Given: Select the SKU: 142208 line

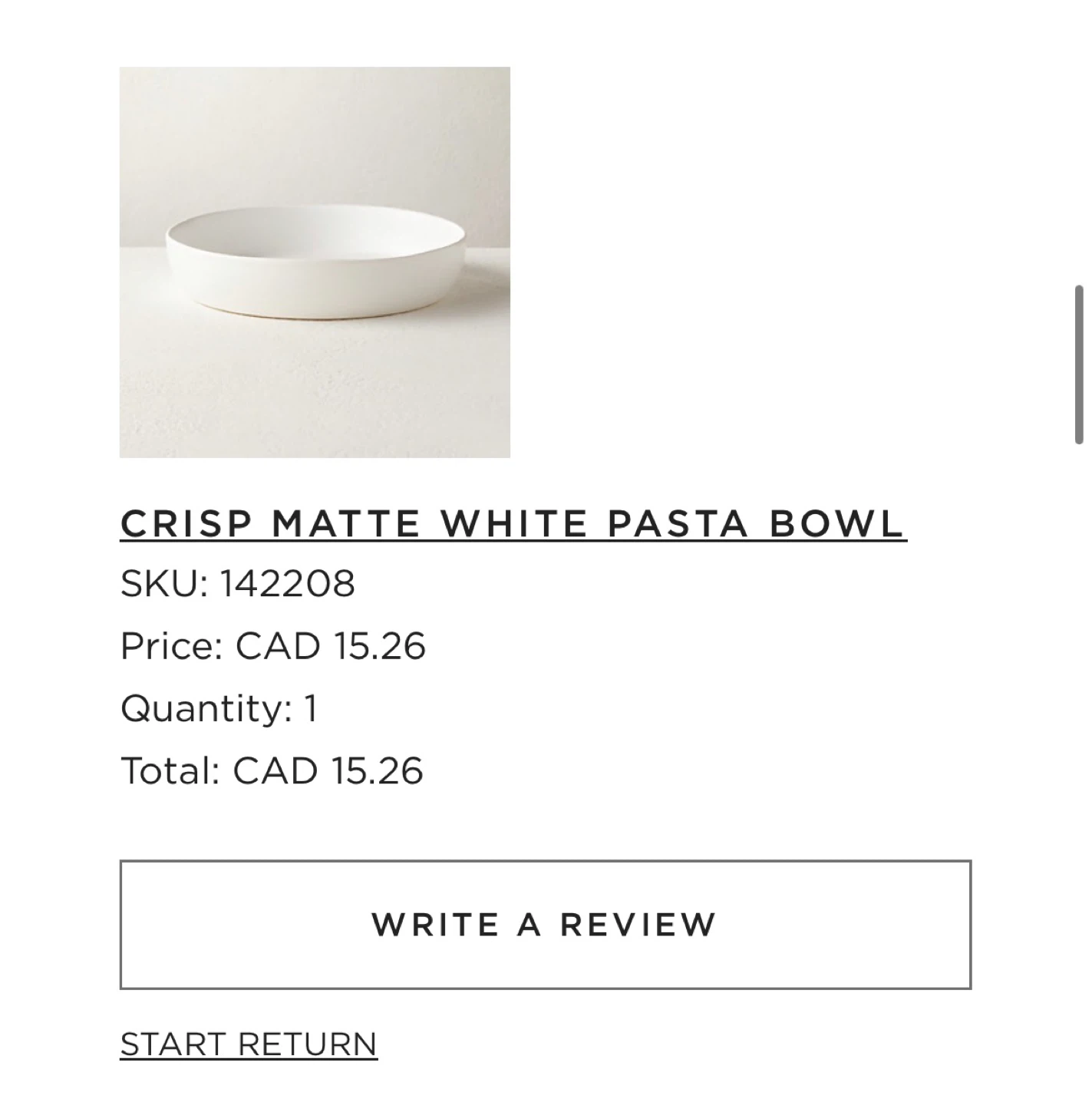Looking at the screenshot, I should [x=238, y=583].
